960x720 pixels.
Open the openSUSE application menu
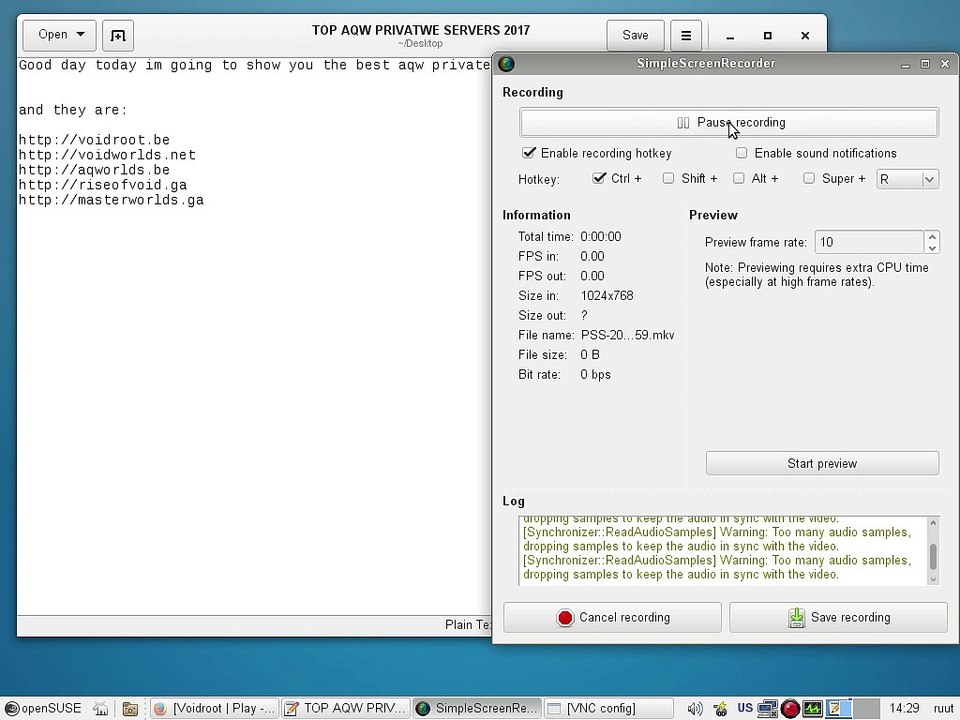click(x=43, y=708)
